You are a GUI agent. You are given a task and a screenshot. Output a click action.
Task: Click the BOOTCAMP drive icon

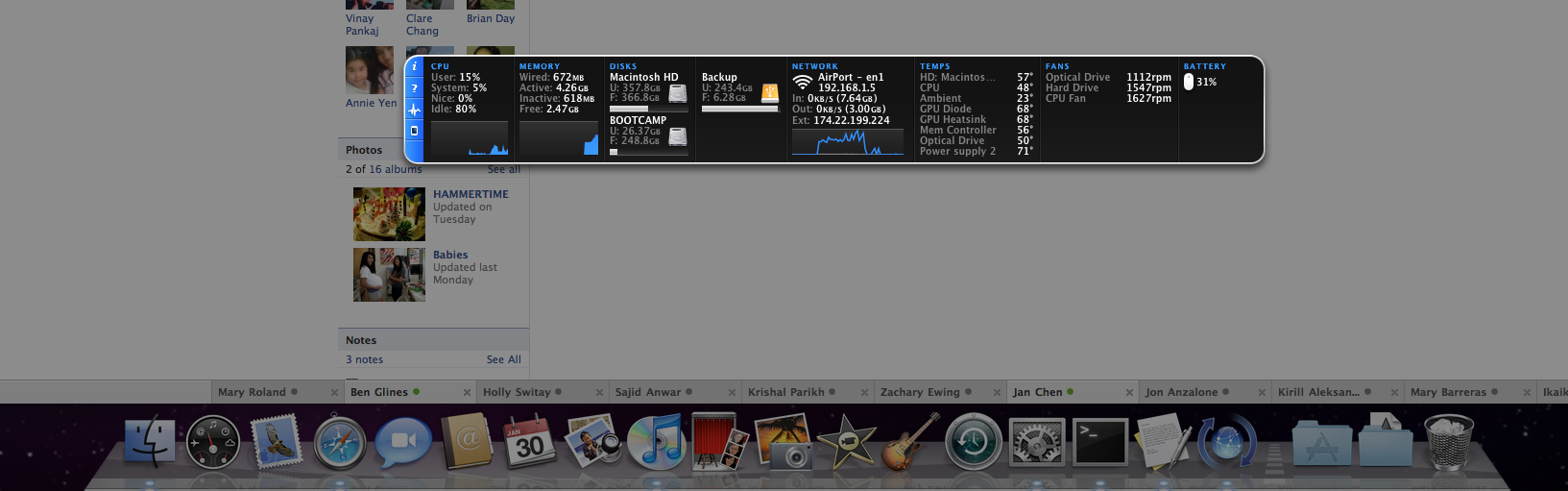678,136
